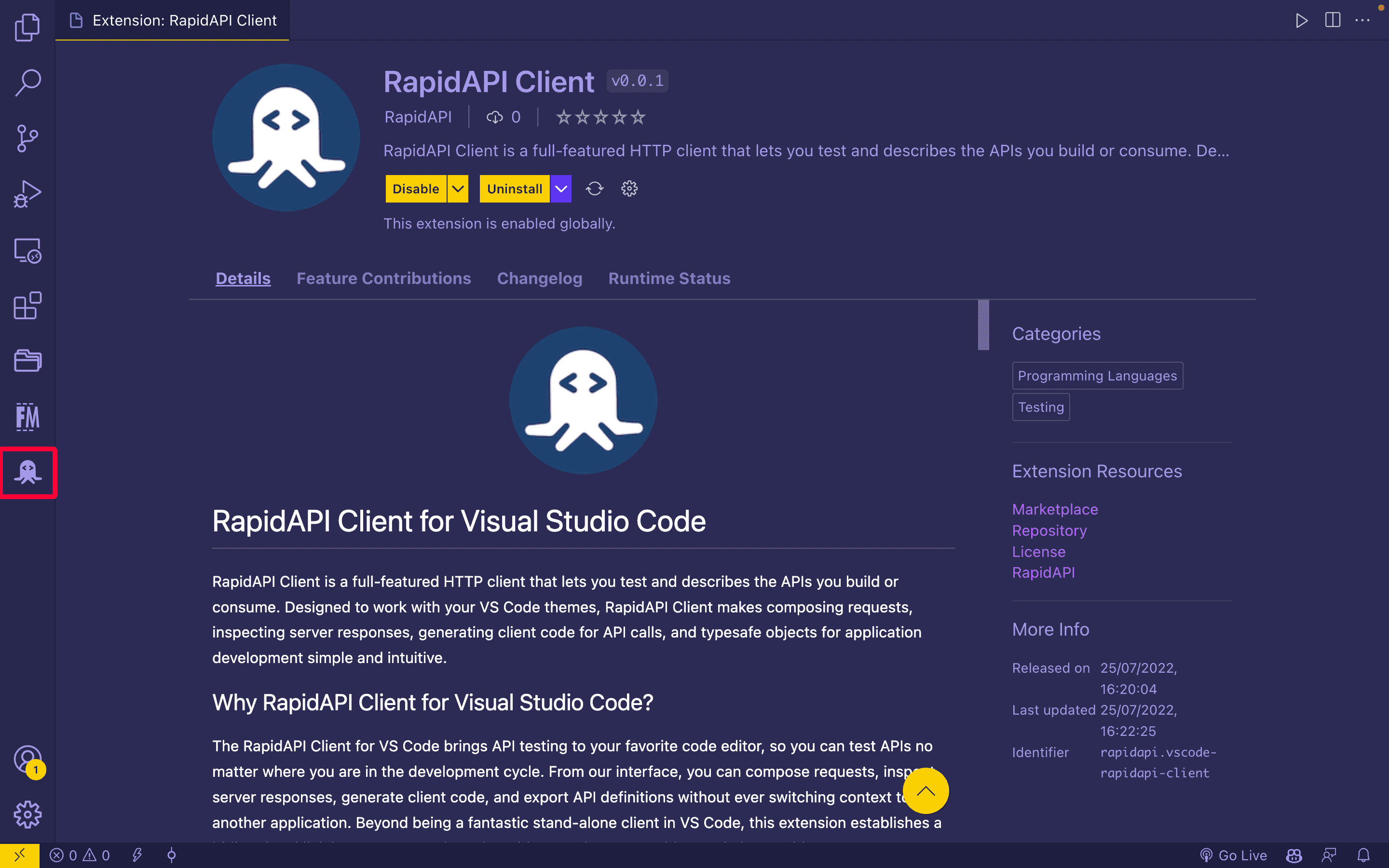The height and width of the screenshot is (868, 1389).
Task: Click the RapidAPI Client sidebar icon
Action: (x=27, y=472)
